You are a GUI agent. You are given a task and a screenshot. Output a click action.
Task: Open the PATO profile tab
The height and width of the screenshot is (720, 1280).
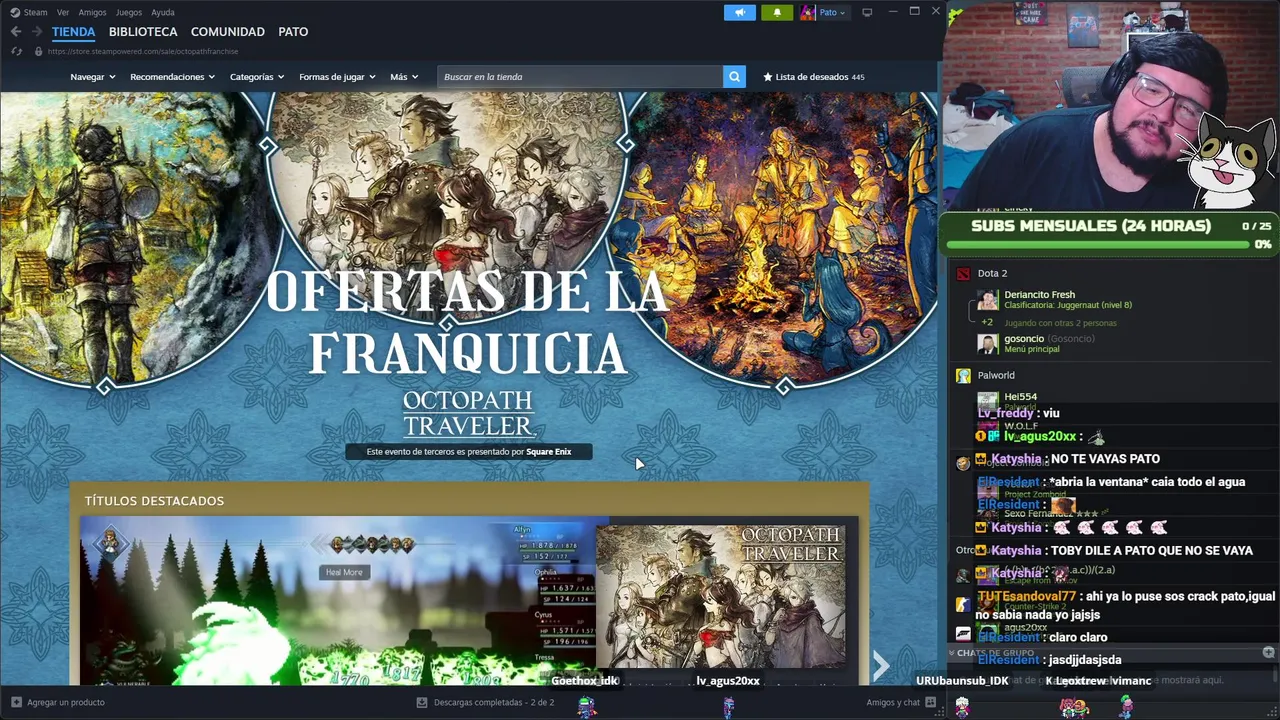tap(293, 32)
